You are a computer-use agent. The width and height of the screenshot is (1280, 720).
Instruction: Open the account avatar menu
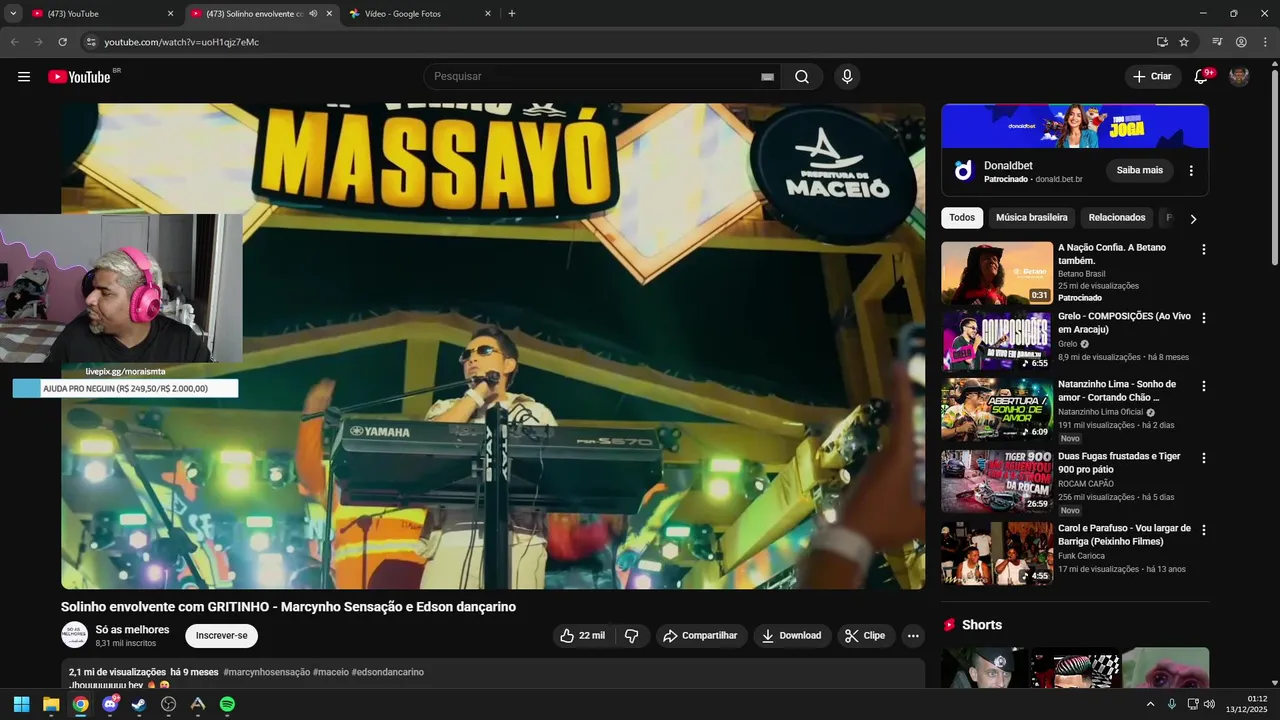[x=1239, y=77]
